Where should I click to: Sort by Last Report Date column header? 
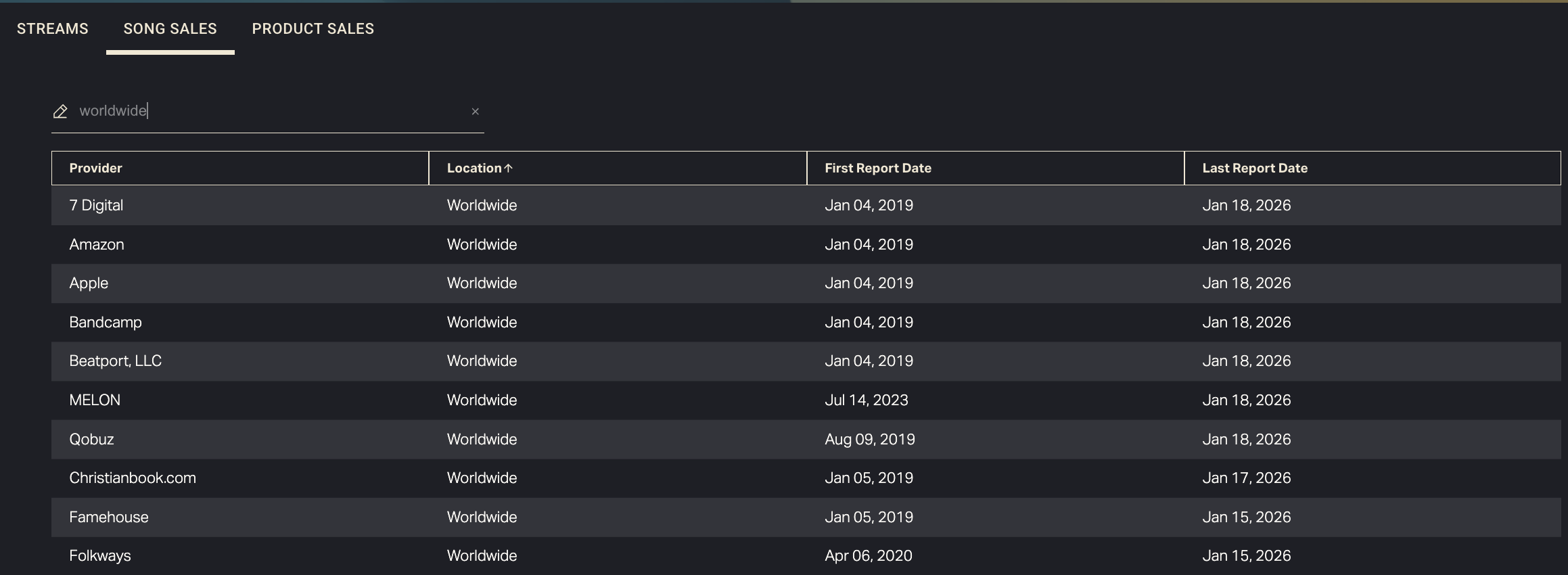point(1254,168)
